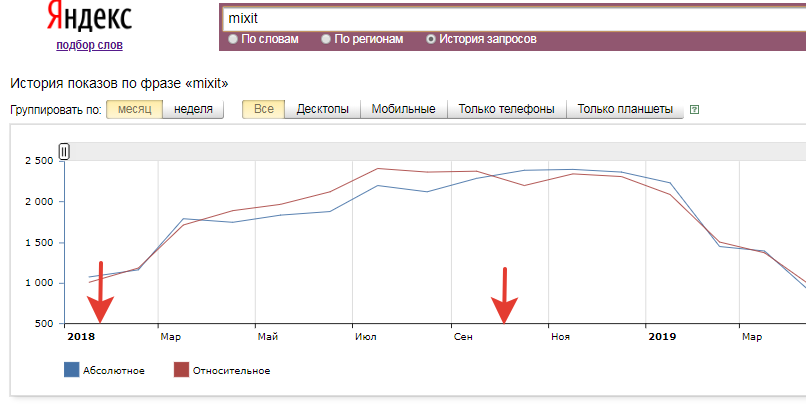Switch to the Только телефоны tab
The height and width of the screenshot is (409, 806).
[506, 109]
